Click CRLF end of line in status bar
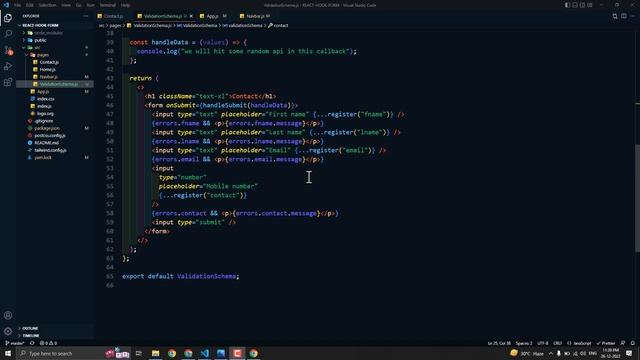This screenshot has width=640, height=360. click(558, 343)
